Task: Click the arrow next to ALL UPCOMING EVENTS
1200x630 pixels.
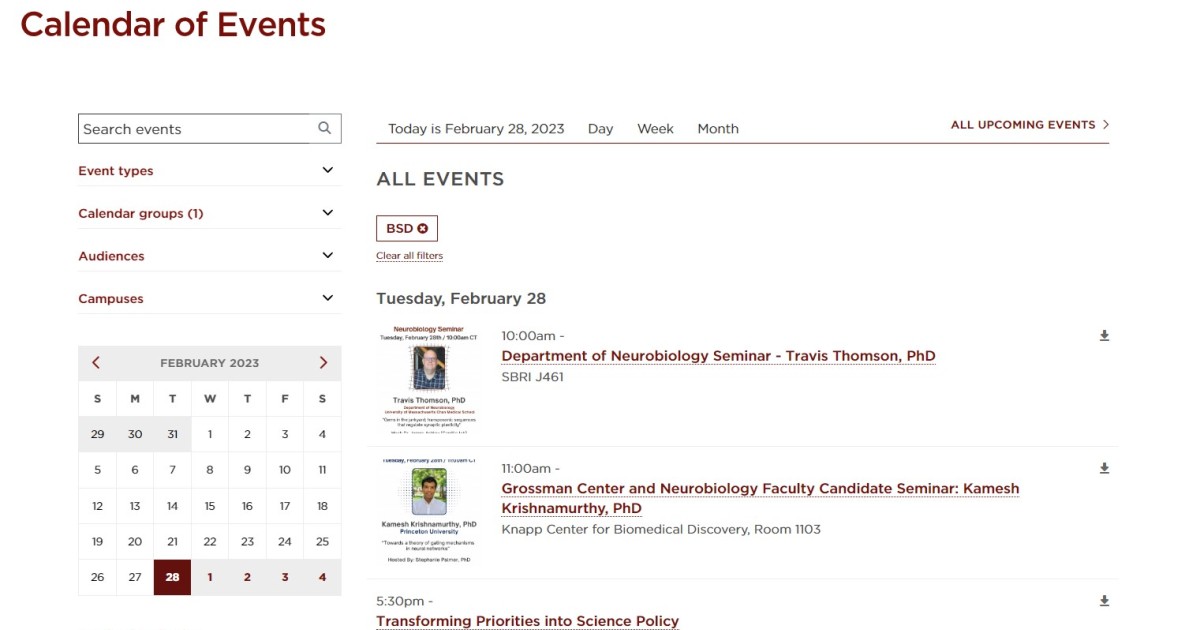Action: coord(1106,125)
